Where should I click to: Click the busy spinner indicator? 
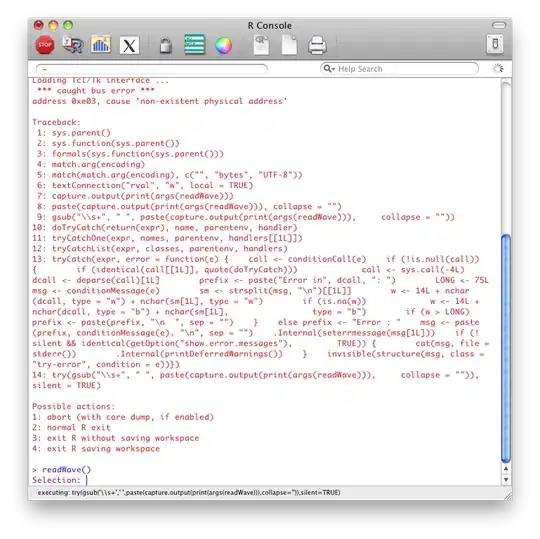pos(498,69)
